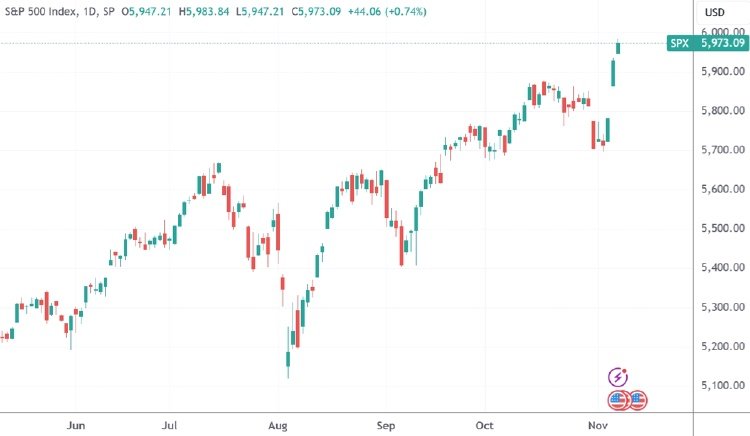The image size is (750, 436).
Task: Click the Oct label on time axis
Action: pyautogui.click(x=484, y=425)
